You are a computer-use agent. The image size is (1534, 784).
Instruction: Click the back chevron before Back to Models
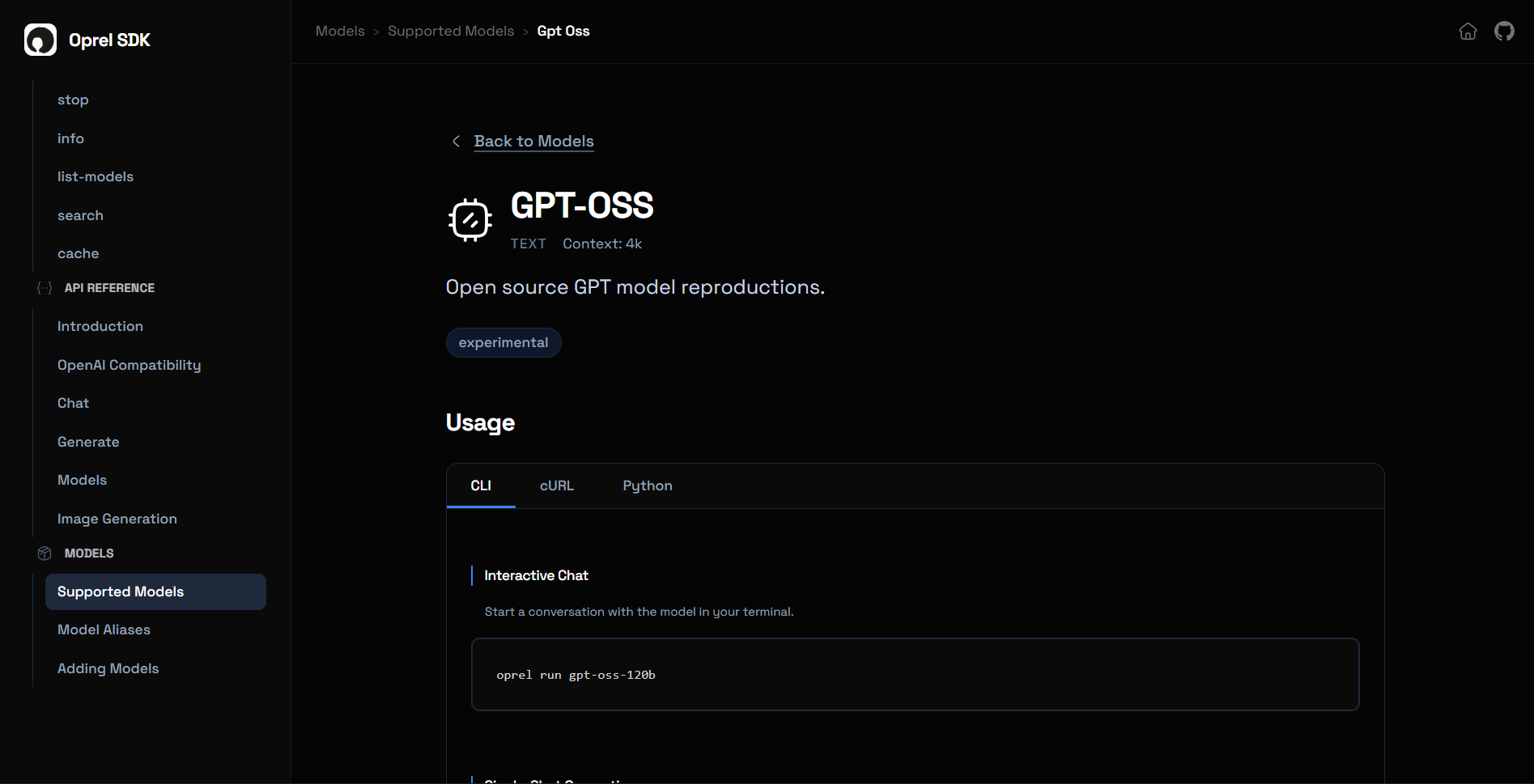[456, 141]
